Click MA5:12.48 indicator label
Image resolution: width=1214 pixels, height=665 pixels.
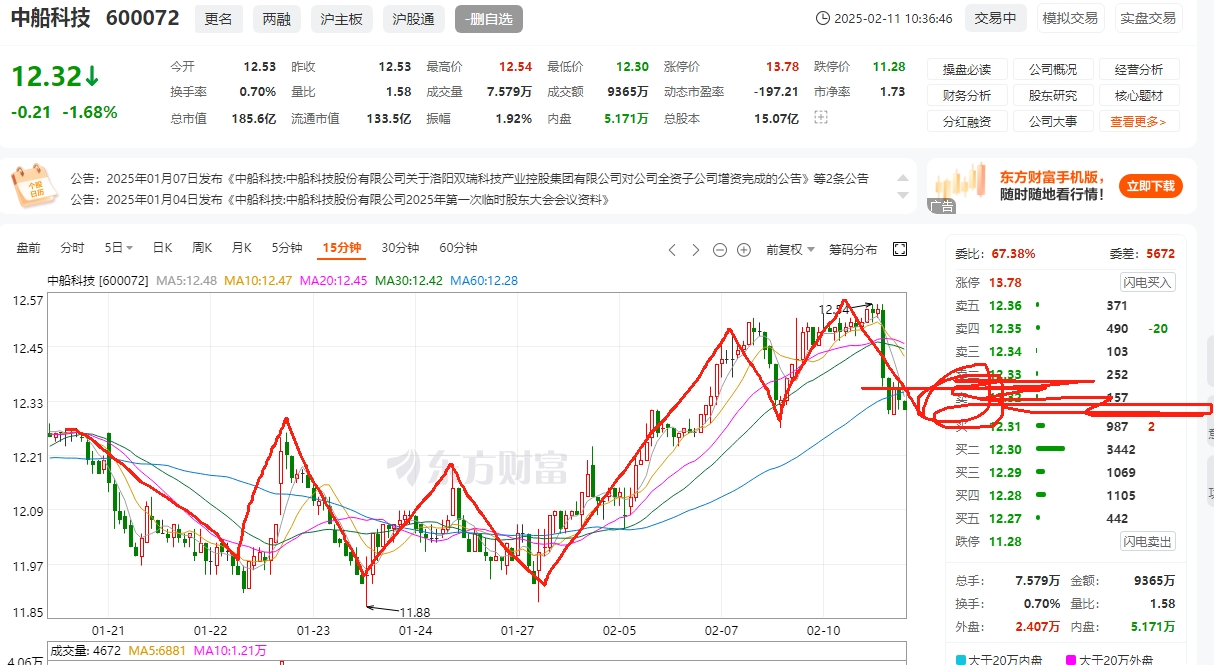187,281
